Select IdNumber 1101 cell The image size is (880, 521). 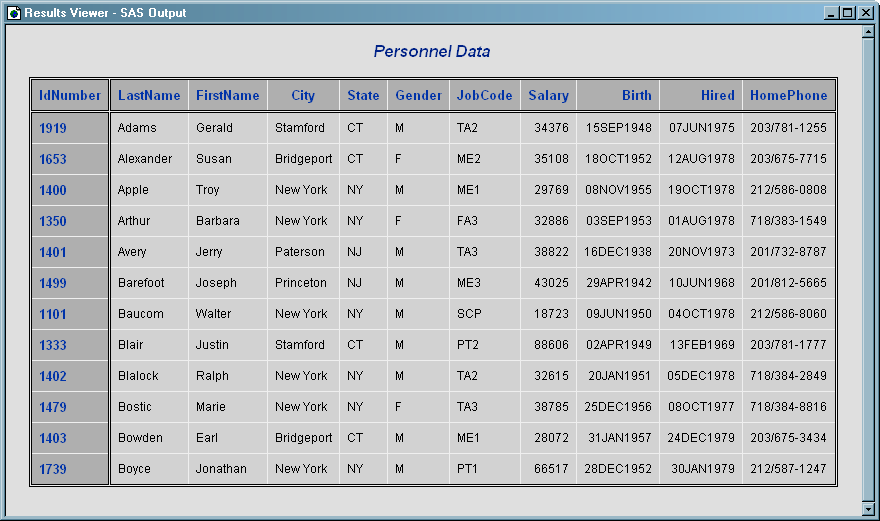70,314
